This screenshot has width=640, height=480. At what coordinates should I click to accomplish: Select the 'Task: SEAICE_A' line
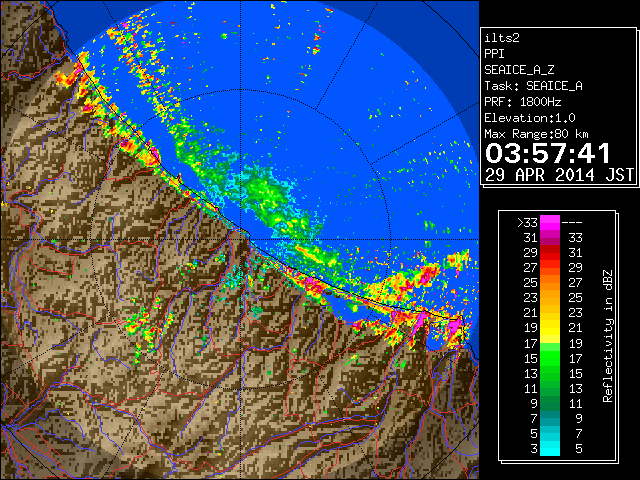tap(533, 86)
